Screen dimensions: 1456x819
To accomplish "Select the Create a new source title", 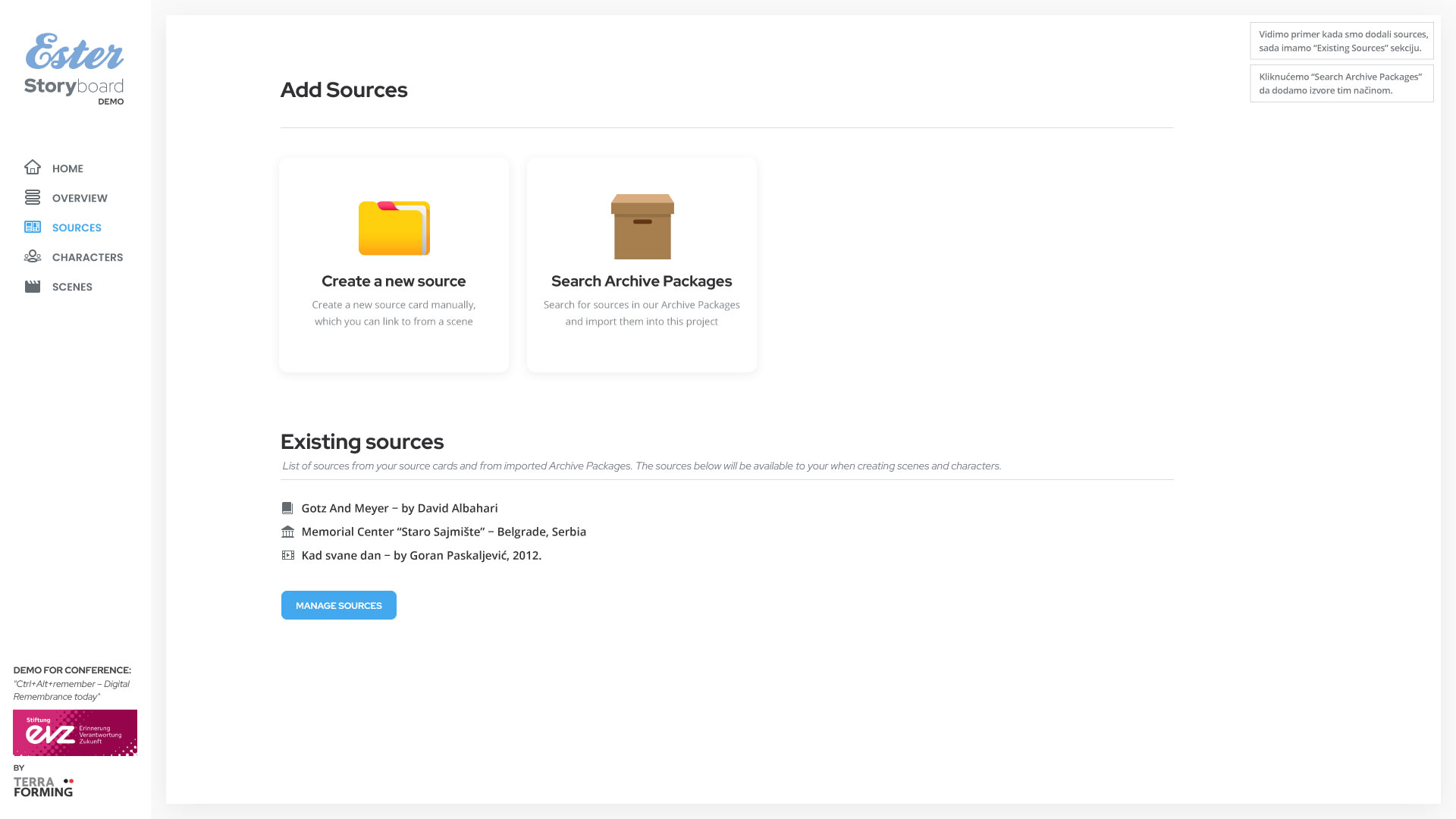I will click(394, 281).
